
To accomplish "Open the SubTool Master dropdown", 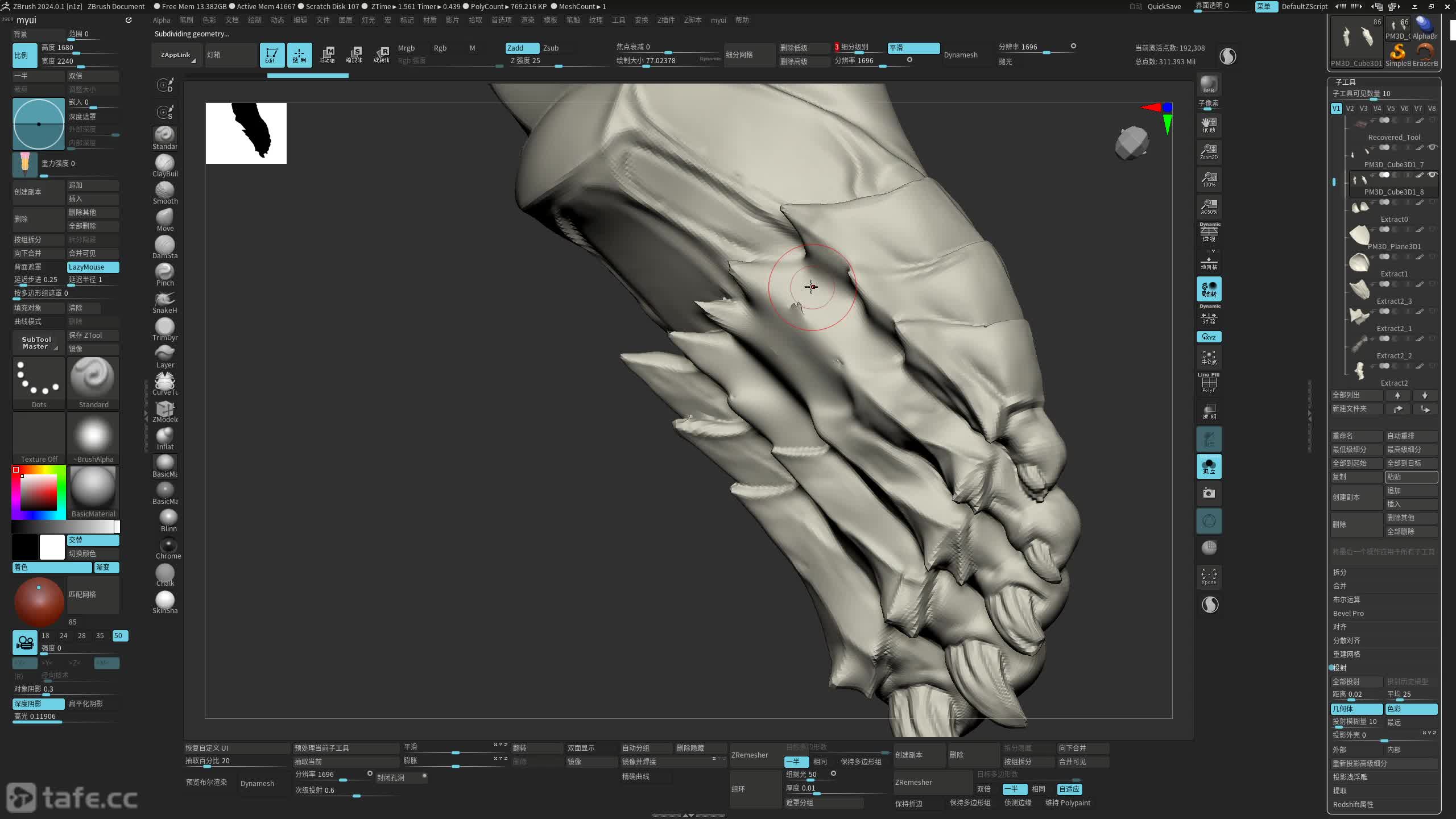I will tap(38, 342).
